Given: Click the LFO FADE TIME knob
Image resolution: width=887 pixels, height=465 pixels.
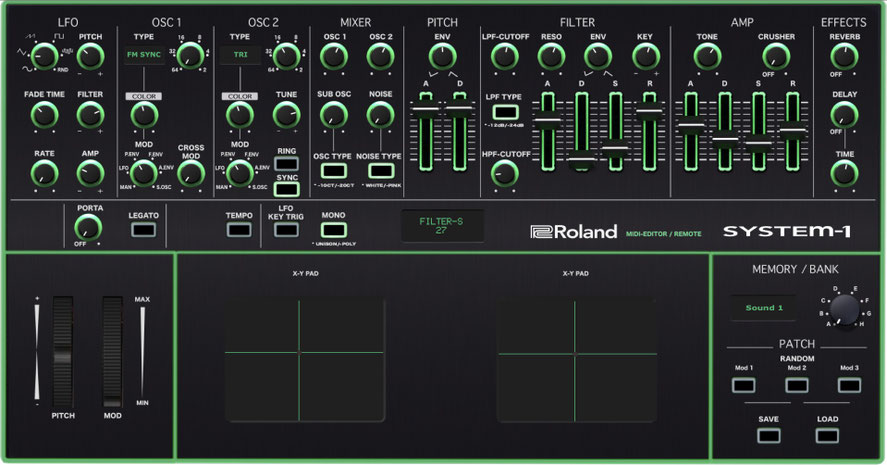Looking at the screenshot, I should (44, 115).
